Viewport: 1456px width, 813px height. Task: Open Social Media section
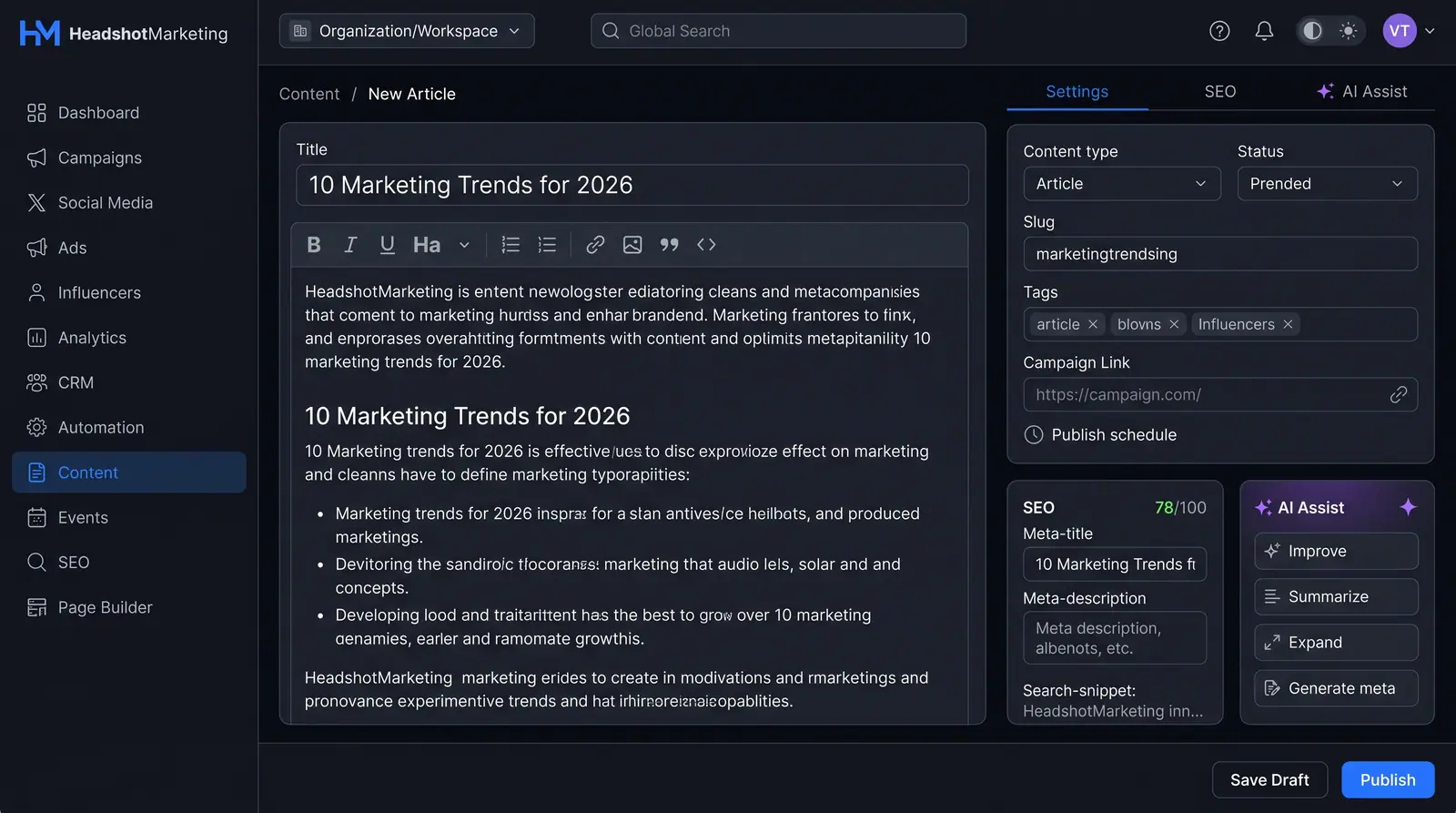click(129, 203)
